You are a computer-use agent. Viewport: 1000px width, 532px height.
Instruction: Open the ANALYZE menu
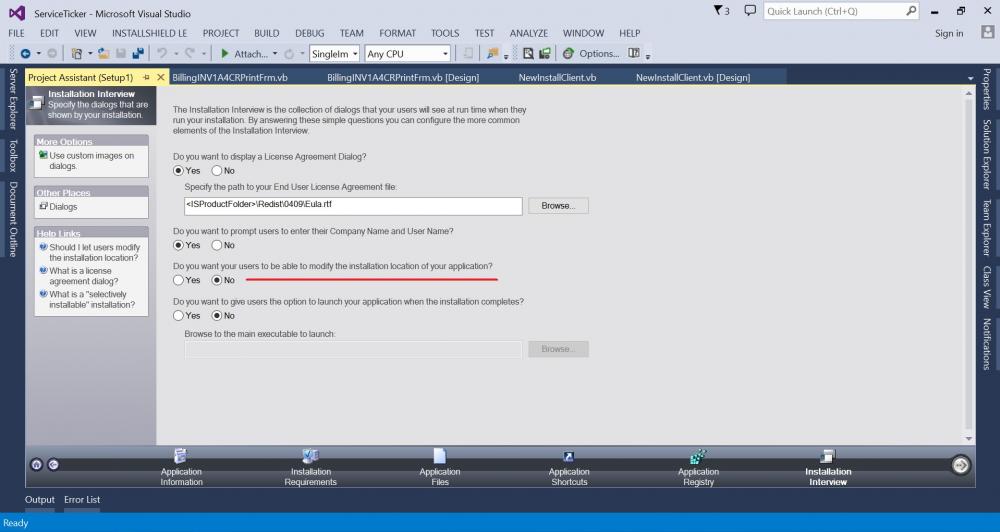tap(529, 33)
